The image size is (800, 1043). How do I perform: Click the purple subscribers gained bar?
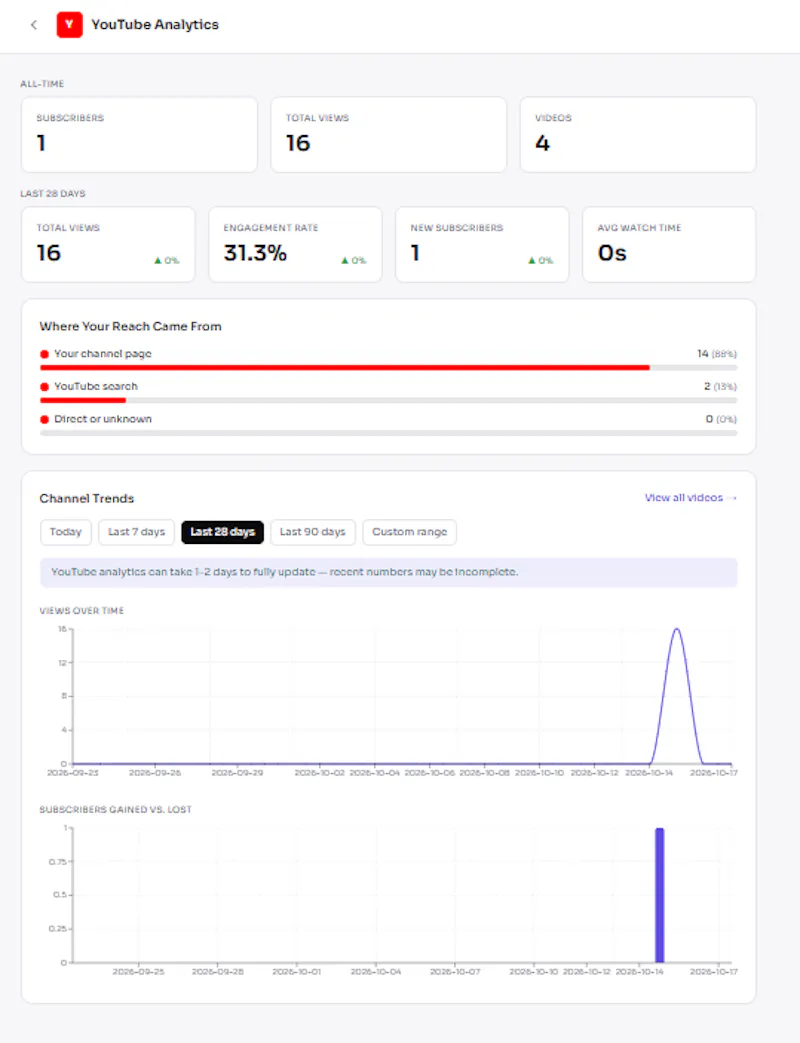[660, 895]
